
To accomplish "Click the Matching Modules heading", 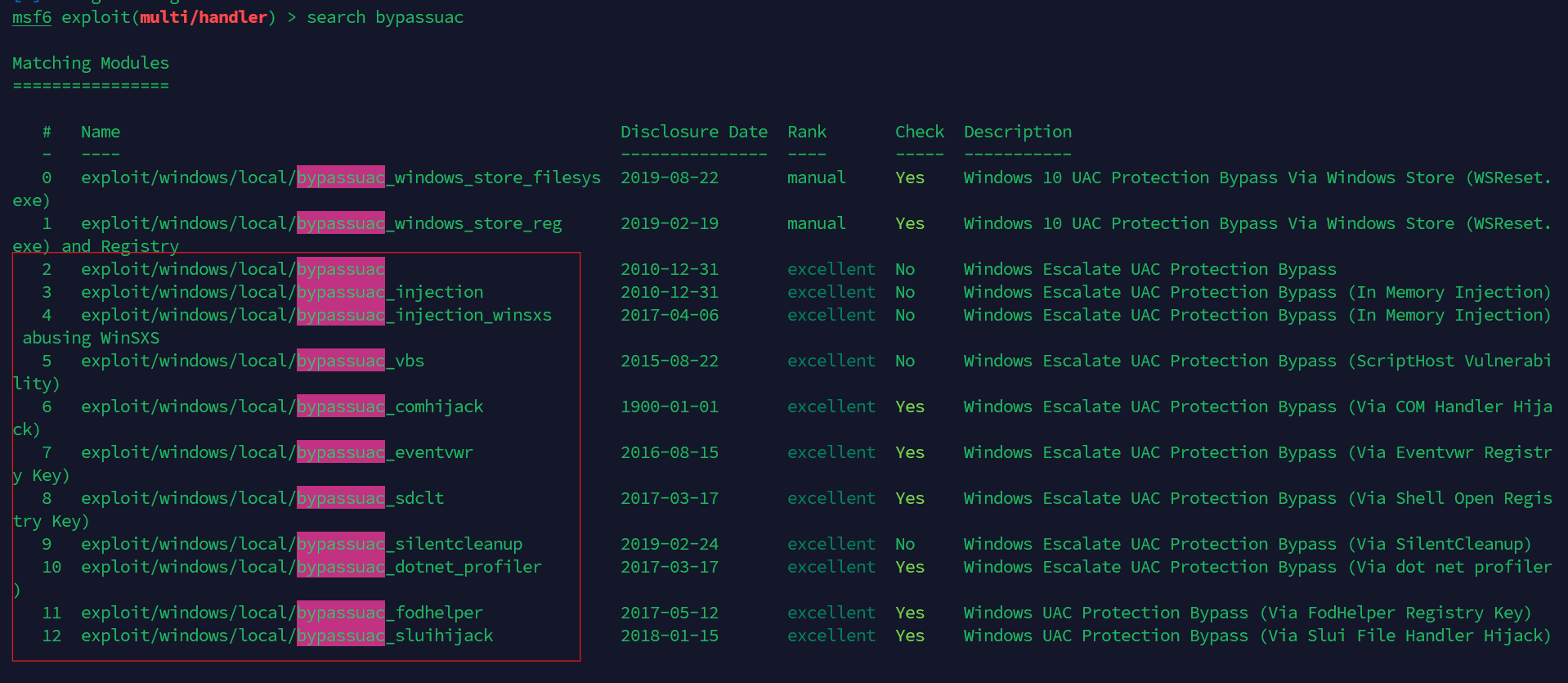I will [91, 63].
